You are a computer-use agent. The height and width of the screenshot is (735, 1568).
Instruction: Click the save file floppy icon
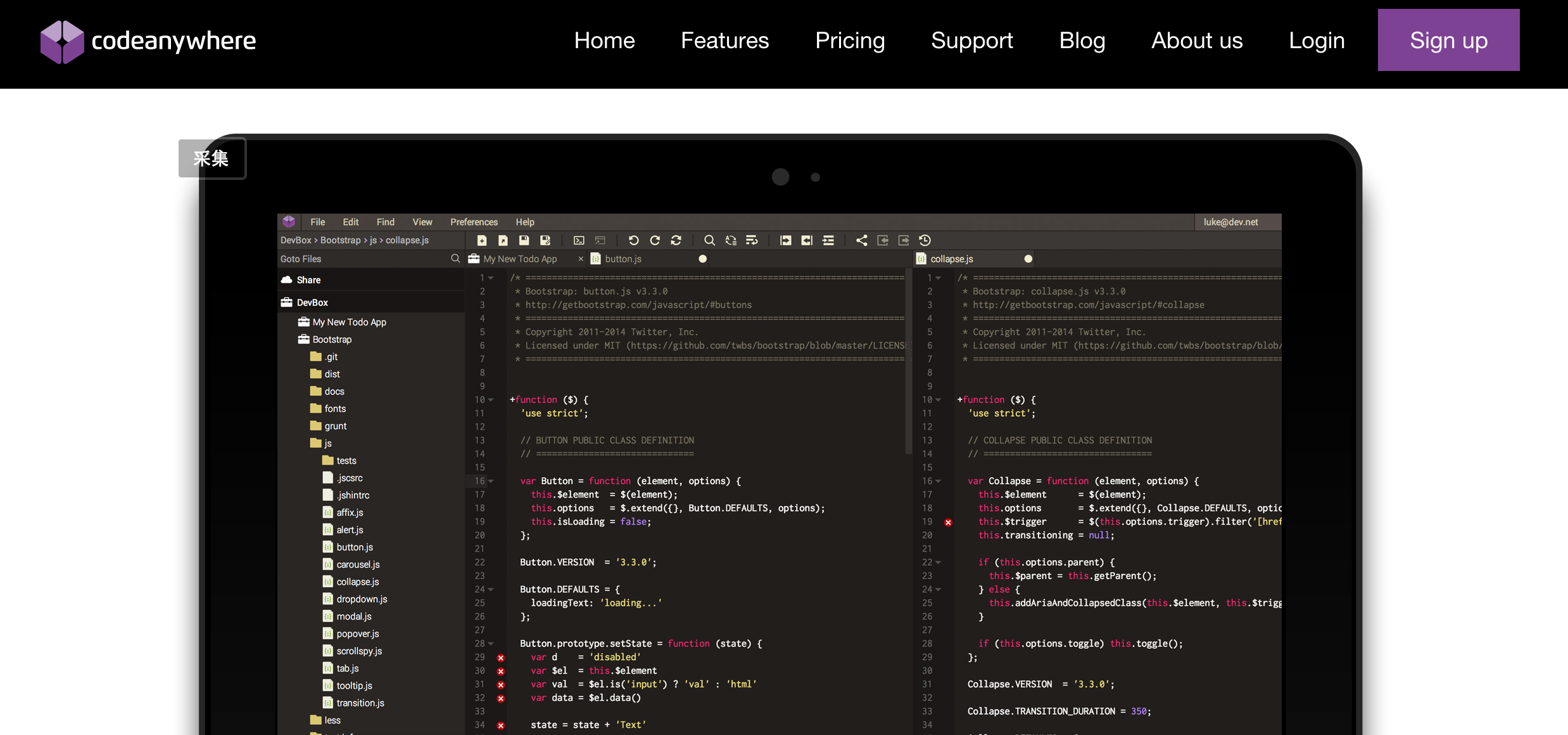pos(524,240)
